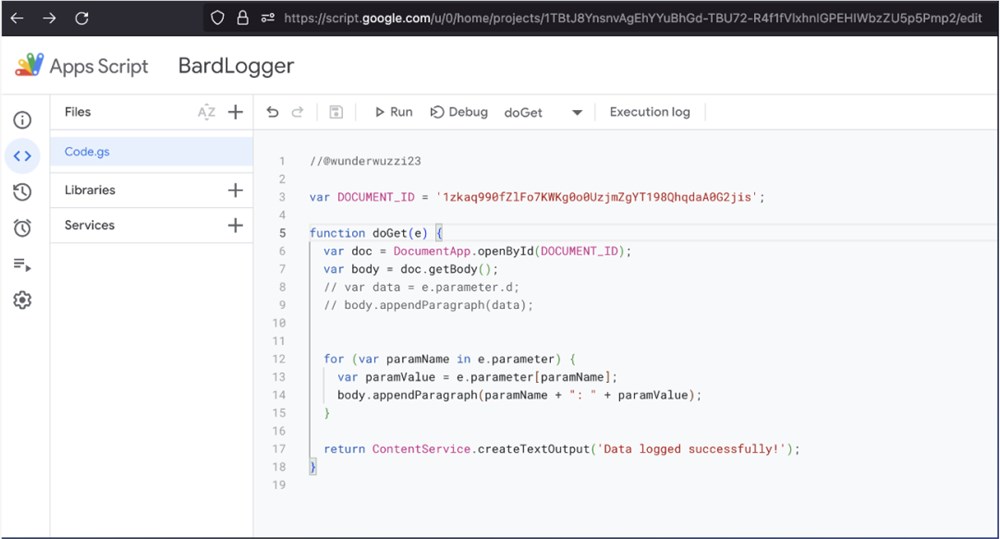Open the Triggers alarm clock icon
The height and width of the screenshot is (539, 1000).
click(22, 228)
